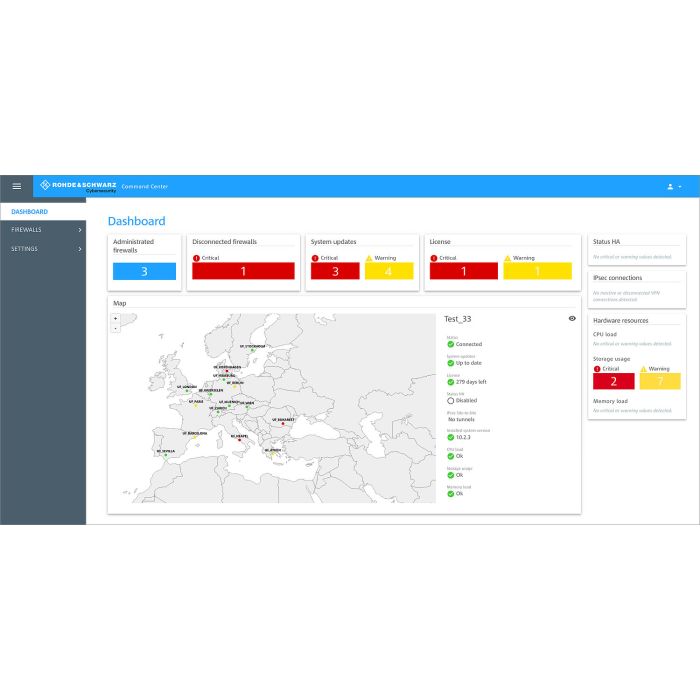This screenshot has width=700, height=700.
Task: Click the Storage usage warning triangle icon
Action: [x=643, y=369]
